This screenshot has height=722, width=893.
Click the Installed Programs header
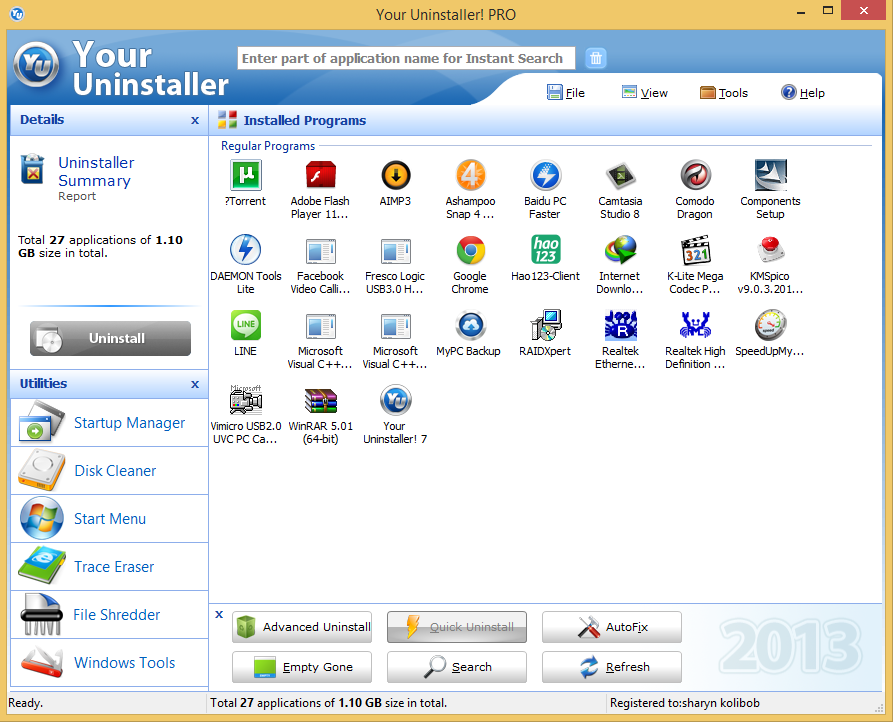click(305, 120)
